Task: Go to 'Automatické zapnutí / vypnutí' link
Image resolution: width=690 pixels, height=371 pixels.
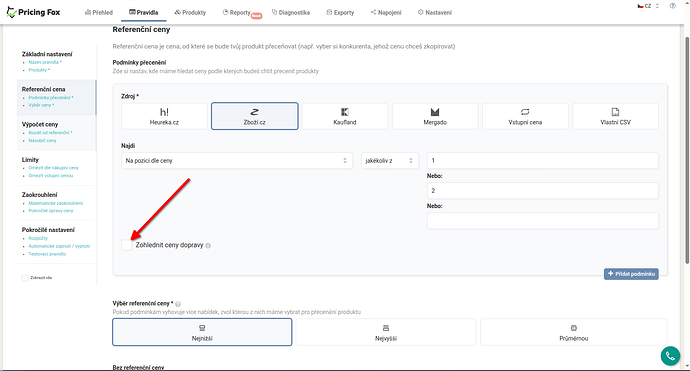Action: coord(59,246)
